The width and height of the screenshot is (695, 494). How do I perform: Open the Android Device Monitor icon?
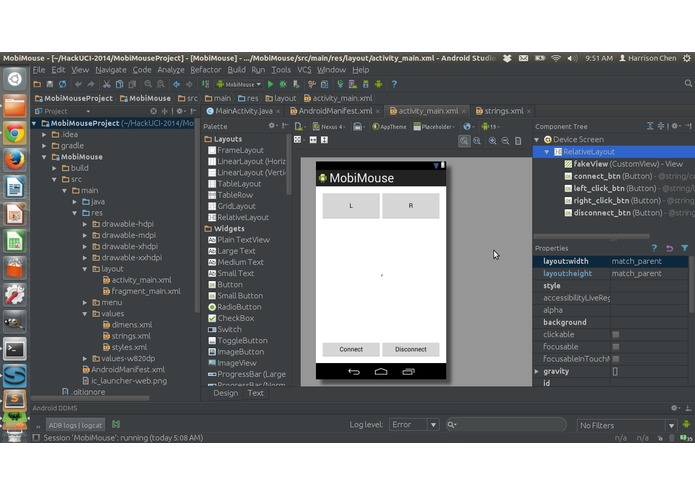coord(379,84)
